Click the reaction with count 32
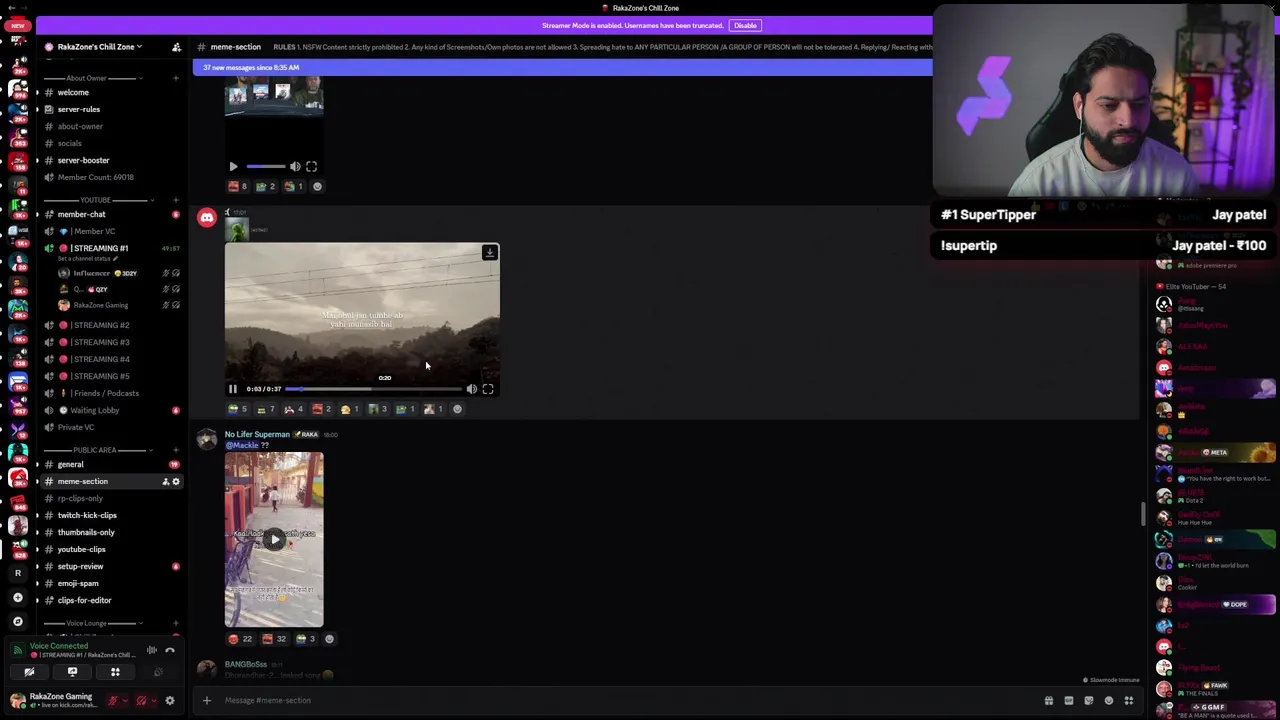The image size is (1280, 720). pyautogui.click(x=274, y=639)
